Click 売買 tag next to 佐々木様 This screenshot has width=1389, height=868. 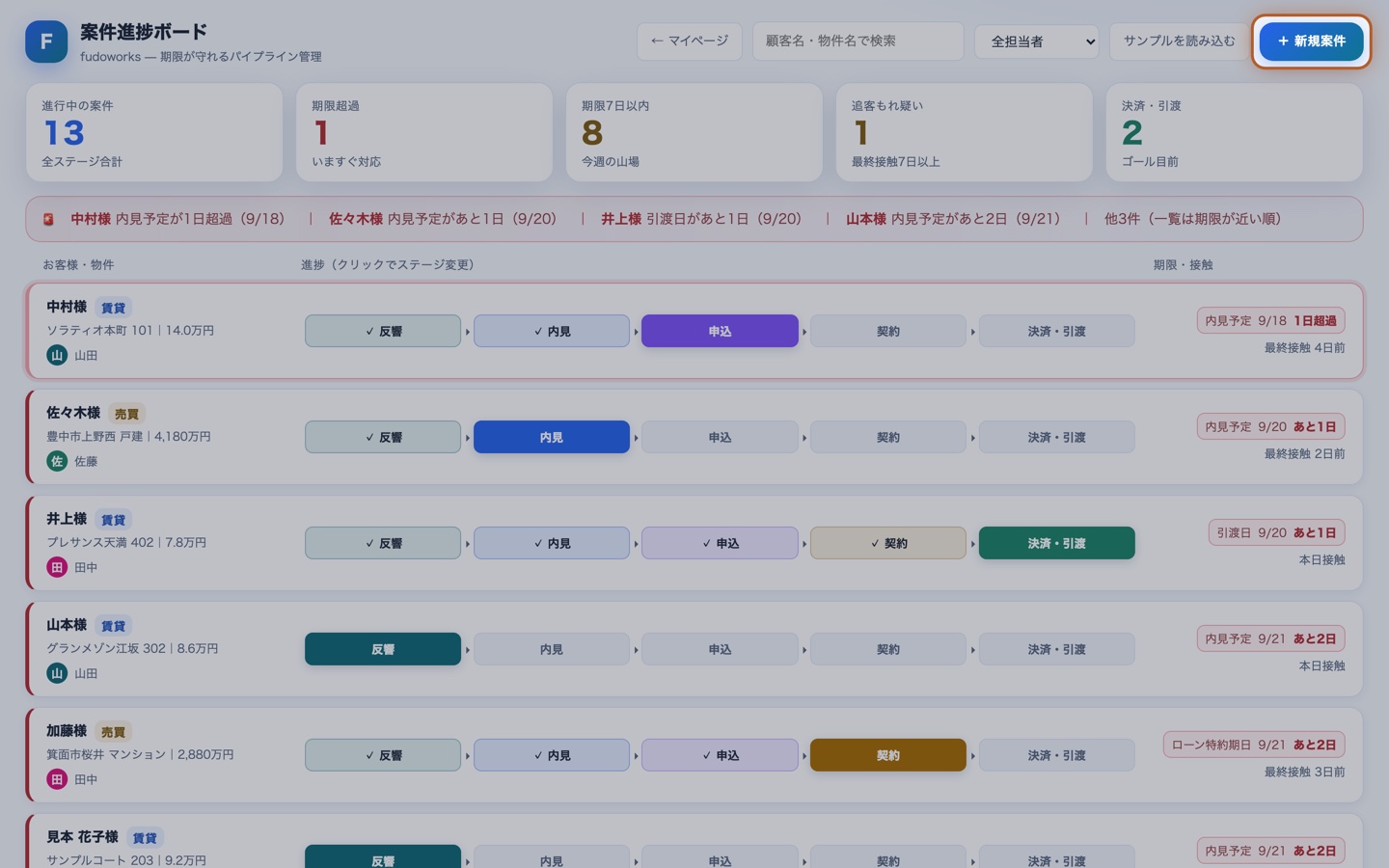(126, 414)
